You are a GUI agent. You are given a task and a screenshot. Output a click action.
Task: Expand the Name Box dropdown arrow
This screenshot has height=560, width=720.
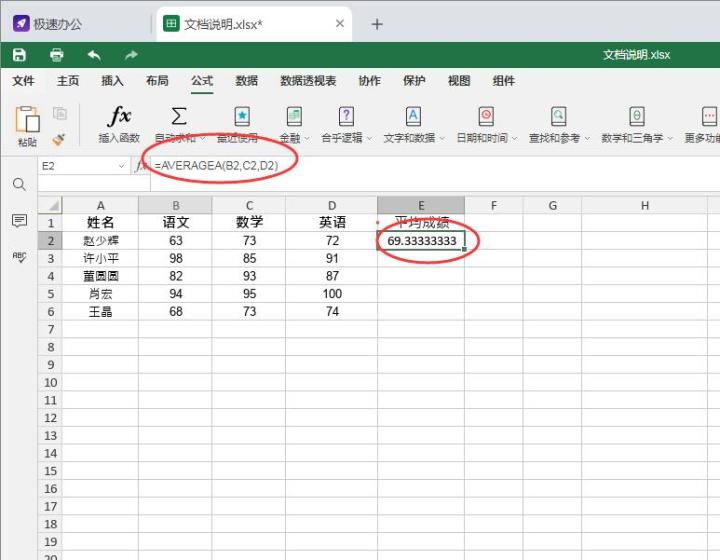point(122,166)
